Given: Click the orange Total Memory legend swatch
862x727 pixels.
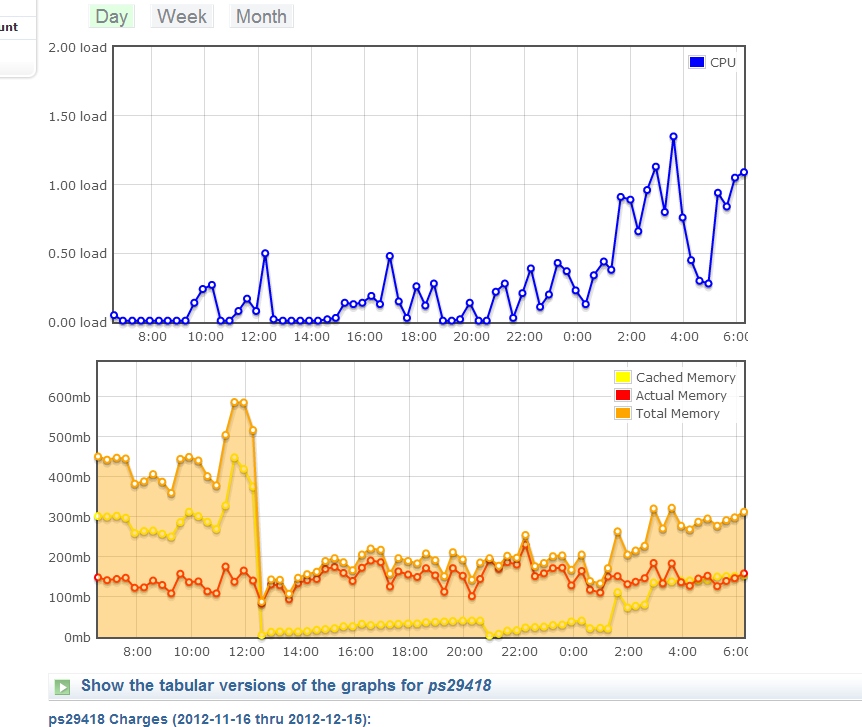Looking at the screenshot, I should point(623,414).
